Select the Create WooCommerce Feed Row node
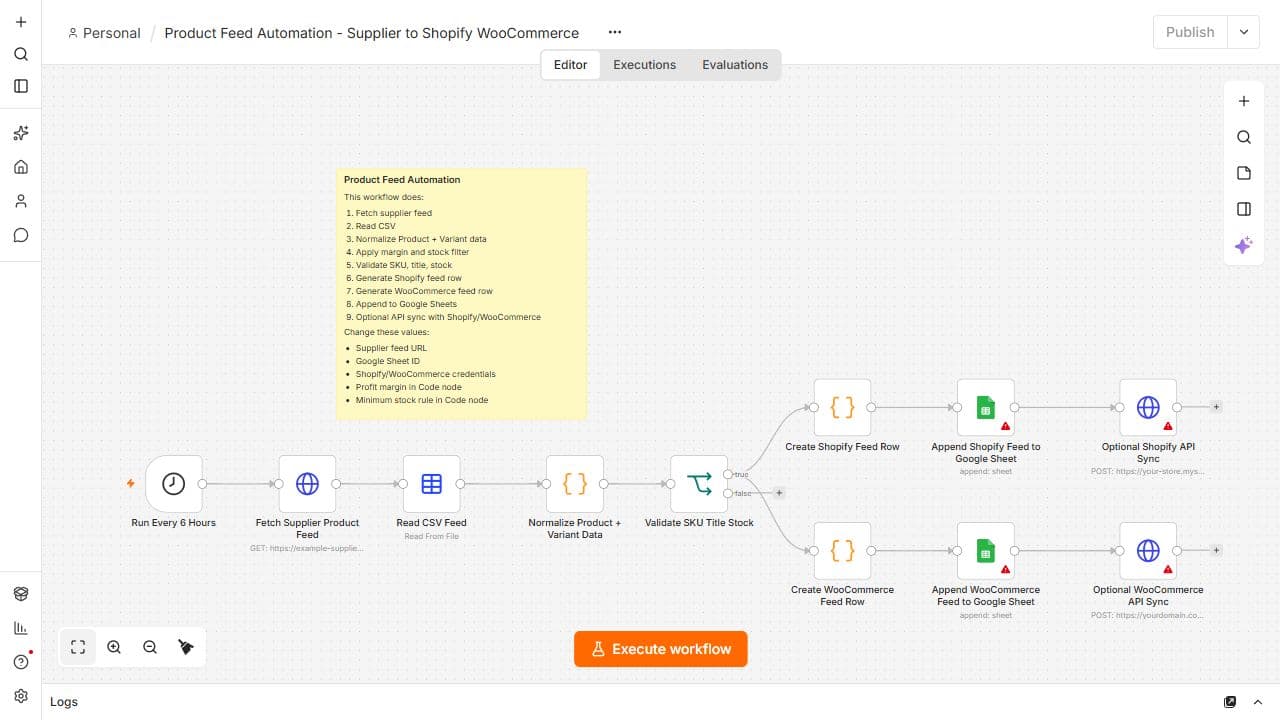Viewport: 1280px width, 720px height. pos(842,551)
